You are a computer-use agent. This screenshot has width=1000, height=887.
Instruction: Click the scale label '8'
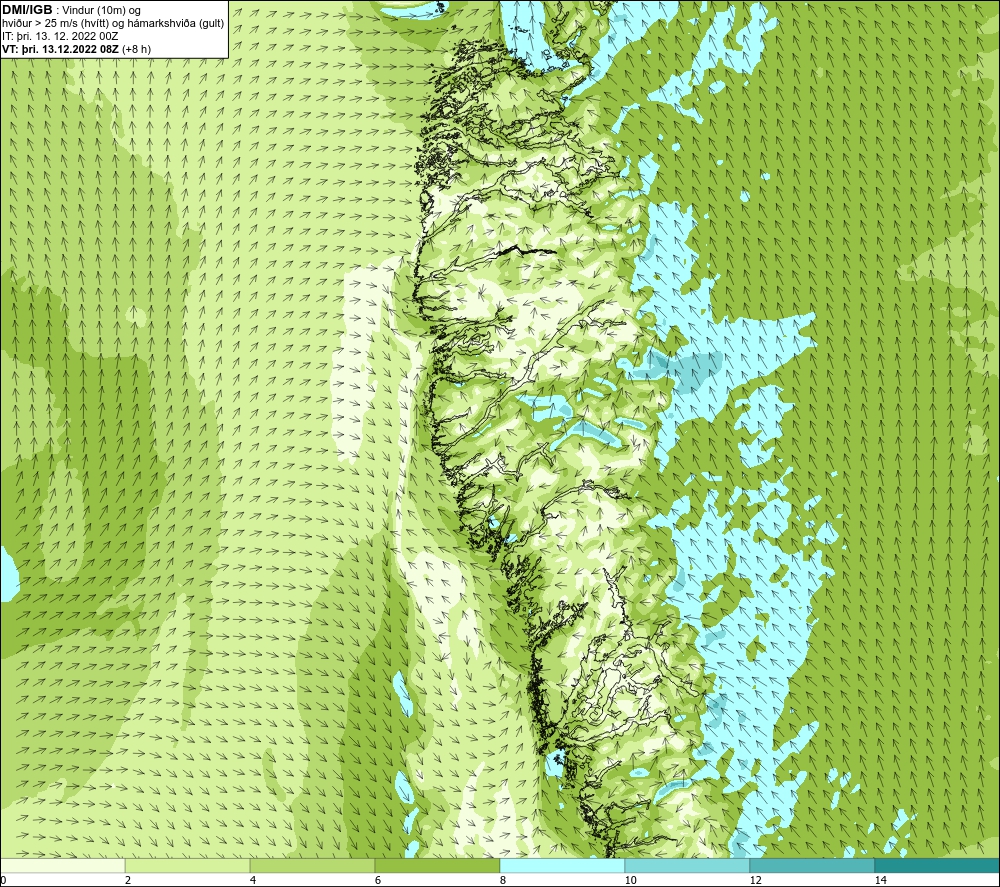[503, 880]
